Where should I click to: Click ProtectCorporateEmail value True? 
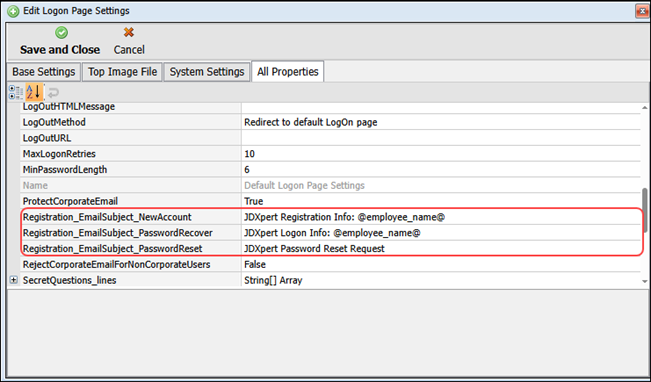pos(254,201)
